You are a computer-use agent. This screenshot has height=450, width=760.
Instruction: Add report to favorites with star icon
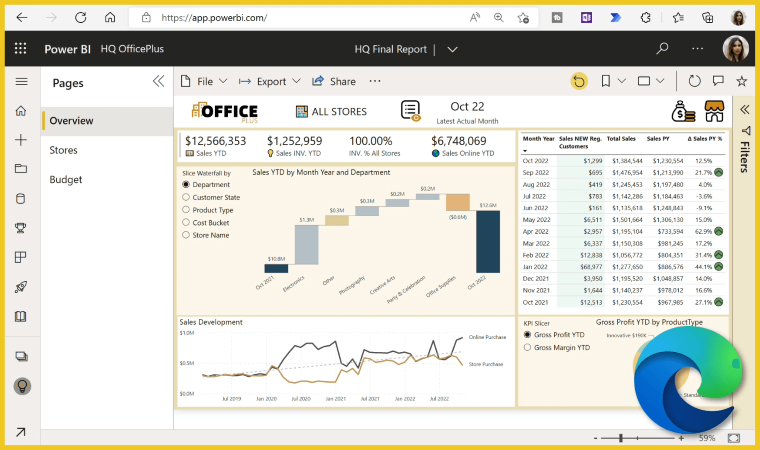[x=741, y=81]
